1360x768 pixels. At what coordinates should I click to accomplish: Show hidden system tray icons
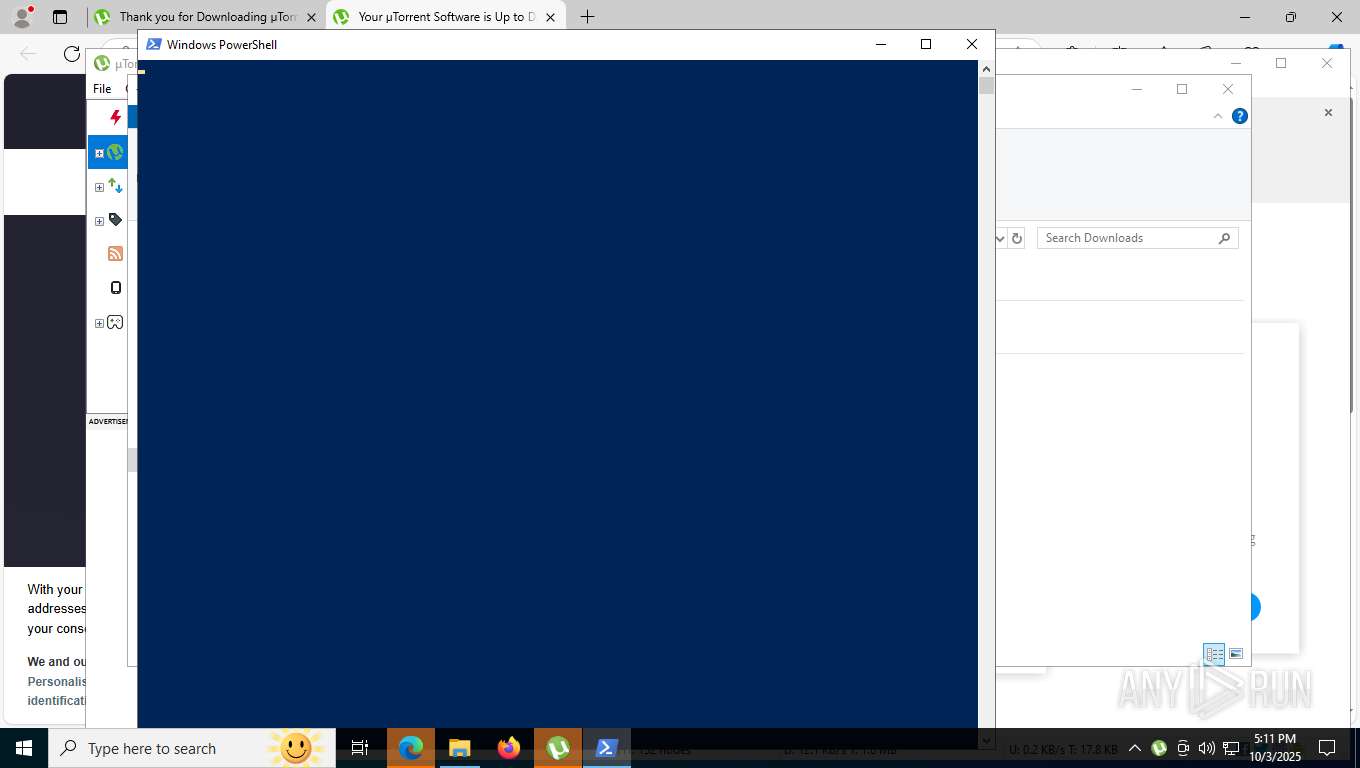(1134, 748)
